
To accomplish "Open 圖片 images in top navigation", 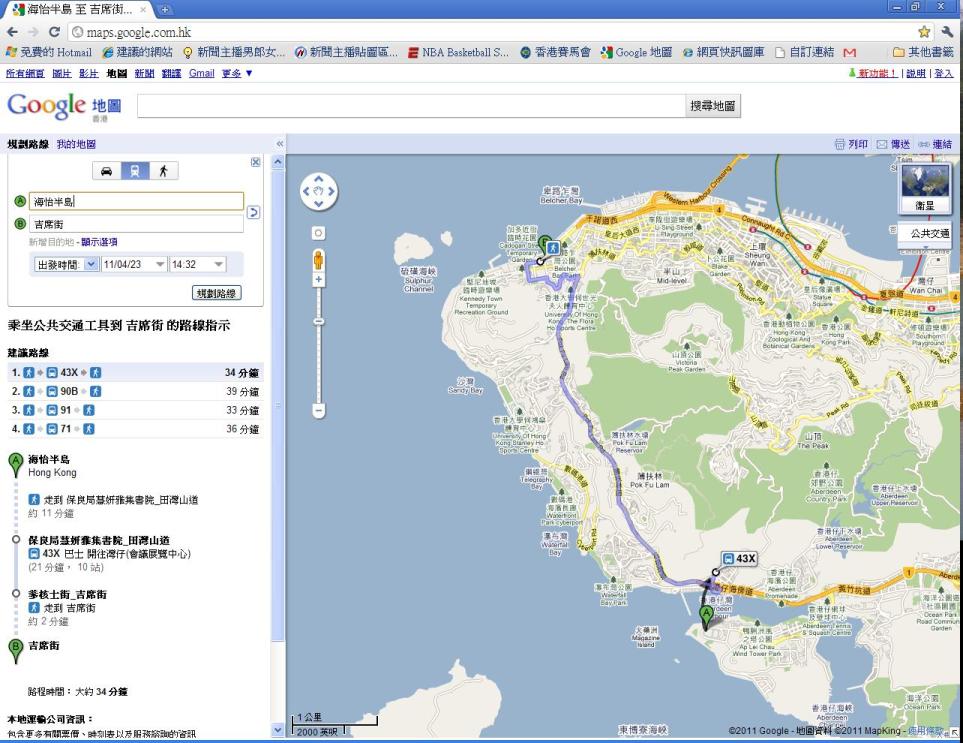I will (61, 73).
